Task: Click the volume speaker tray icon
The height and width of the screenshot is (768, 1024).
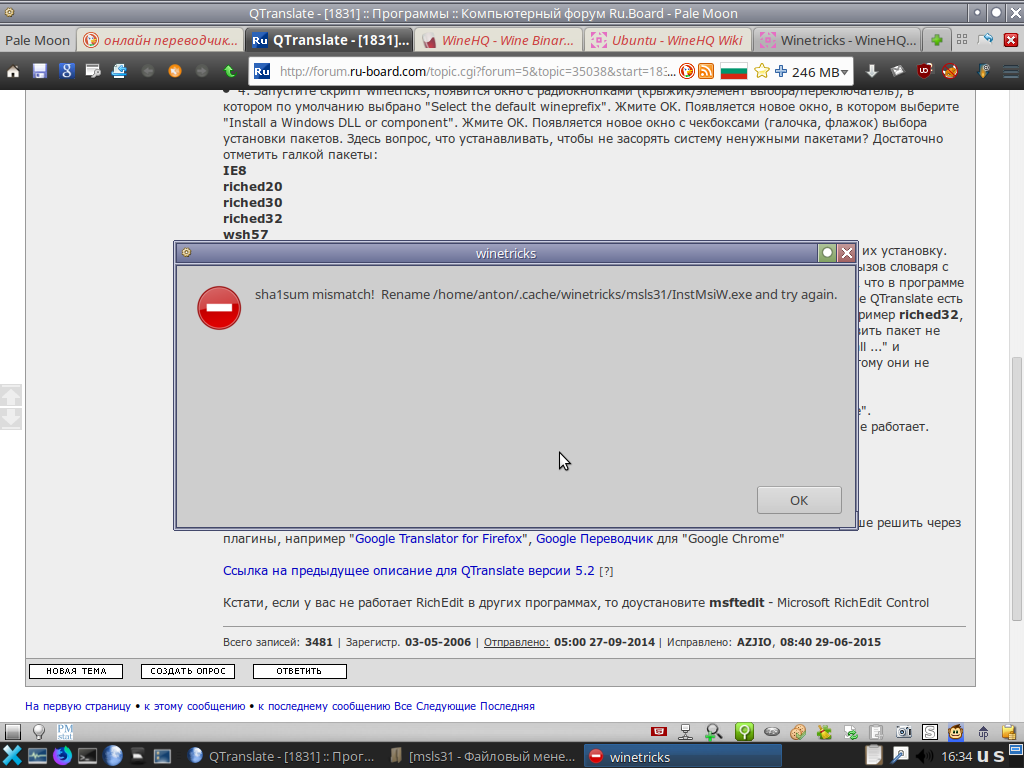Action: click(925, 756)
